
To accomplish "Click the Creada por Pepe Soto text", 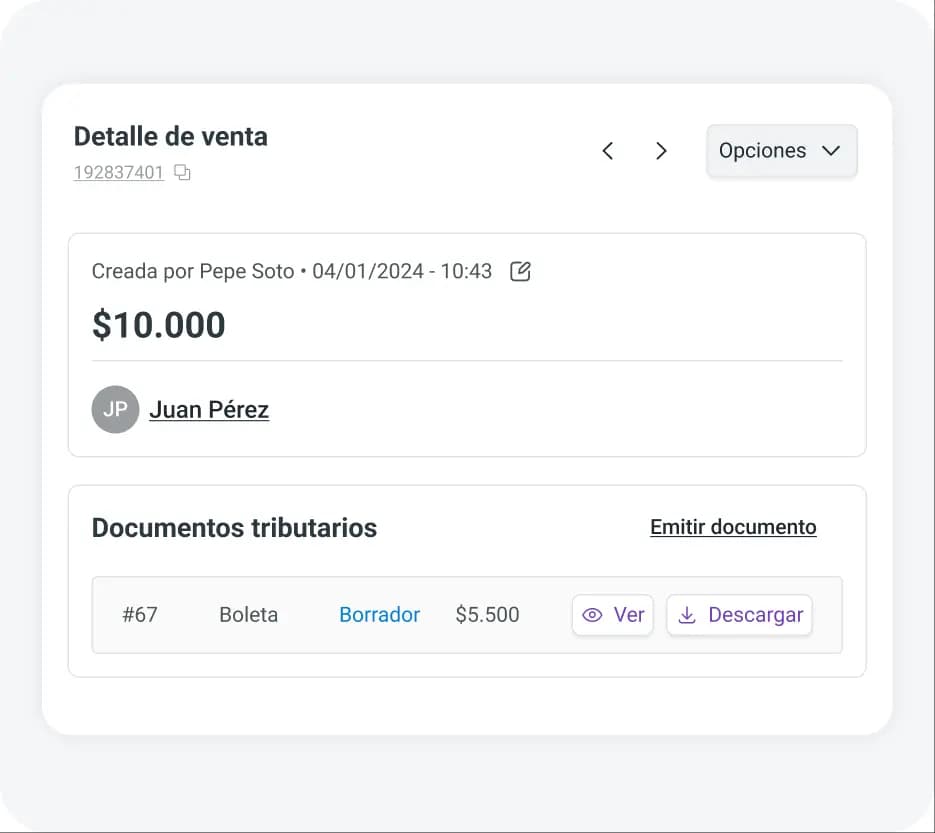I will [193, 271].
